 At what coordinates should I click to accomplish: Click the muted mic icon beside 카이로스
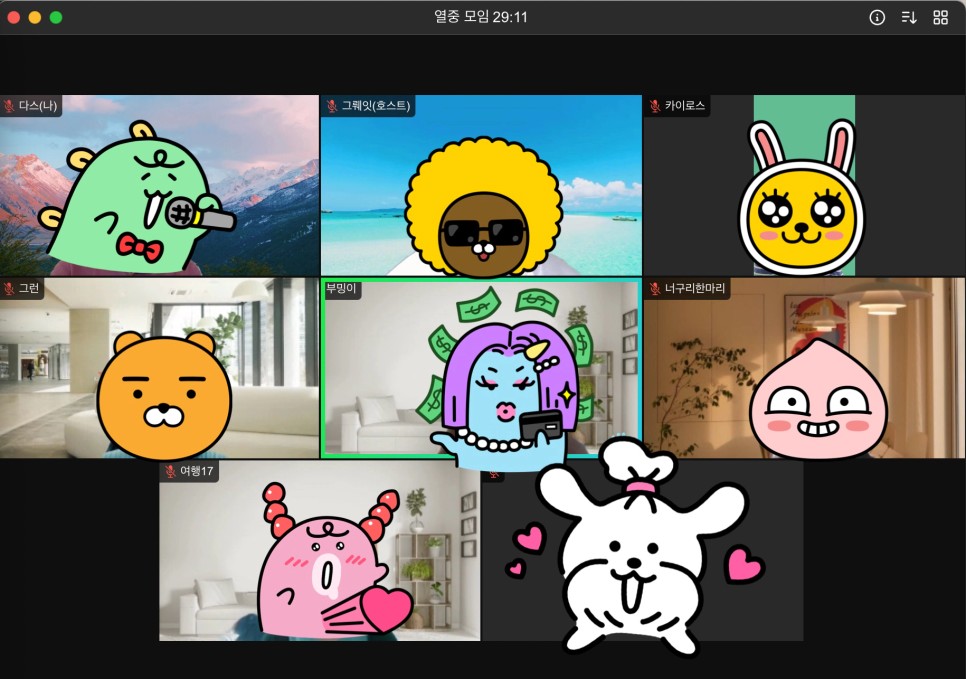(655, 105)
